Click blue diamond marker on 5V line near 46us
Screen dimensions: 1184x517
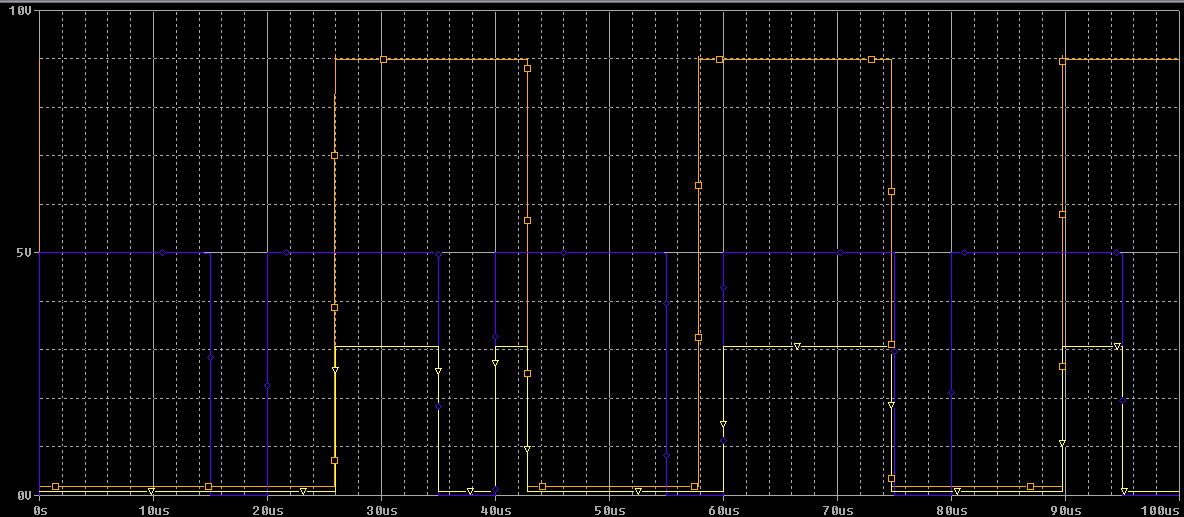click(563, 252)
